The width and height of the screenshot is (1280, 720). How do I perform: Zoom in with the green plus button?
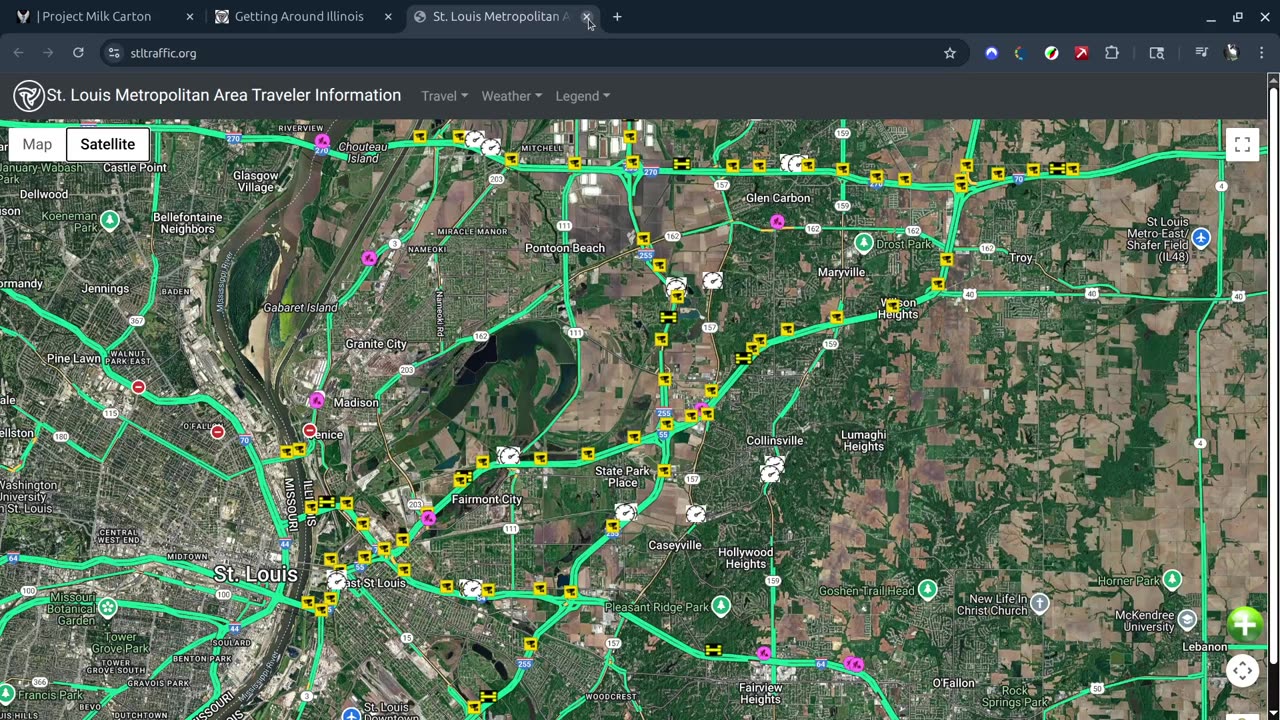click(x=1244, y=625)
